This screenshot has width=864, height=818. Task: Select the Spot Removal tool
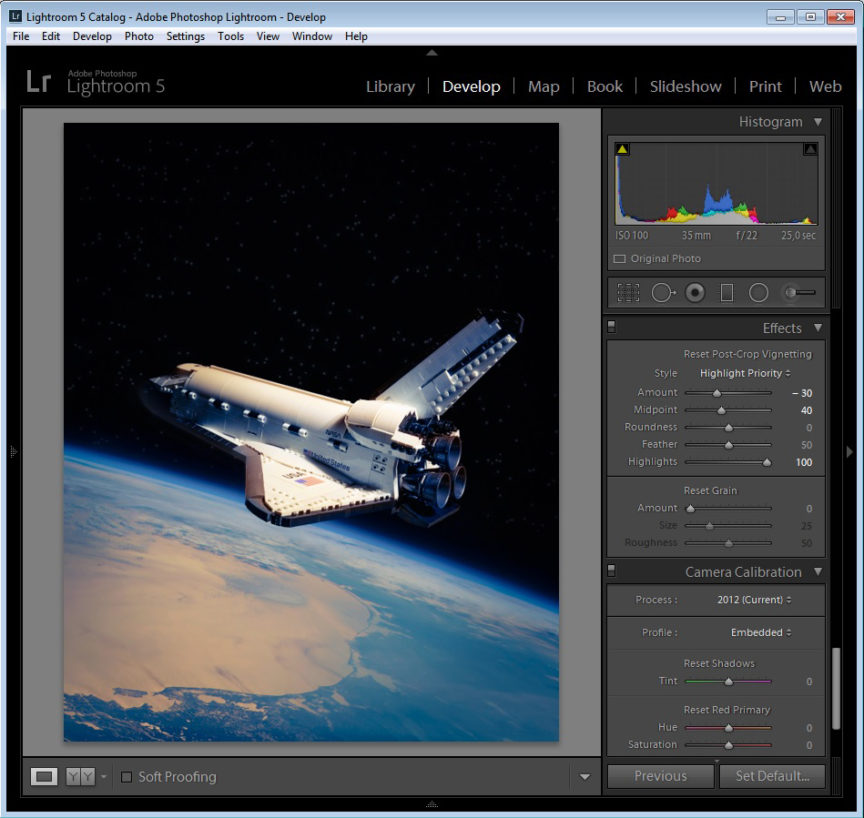[662, 293]
